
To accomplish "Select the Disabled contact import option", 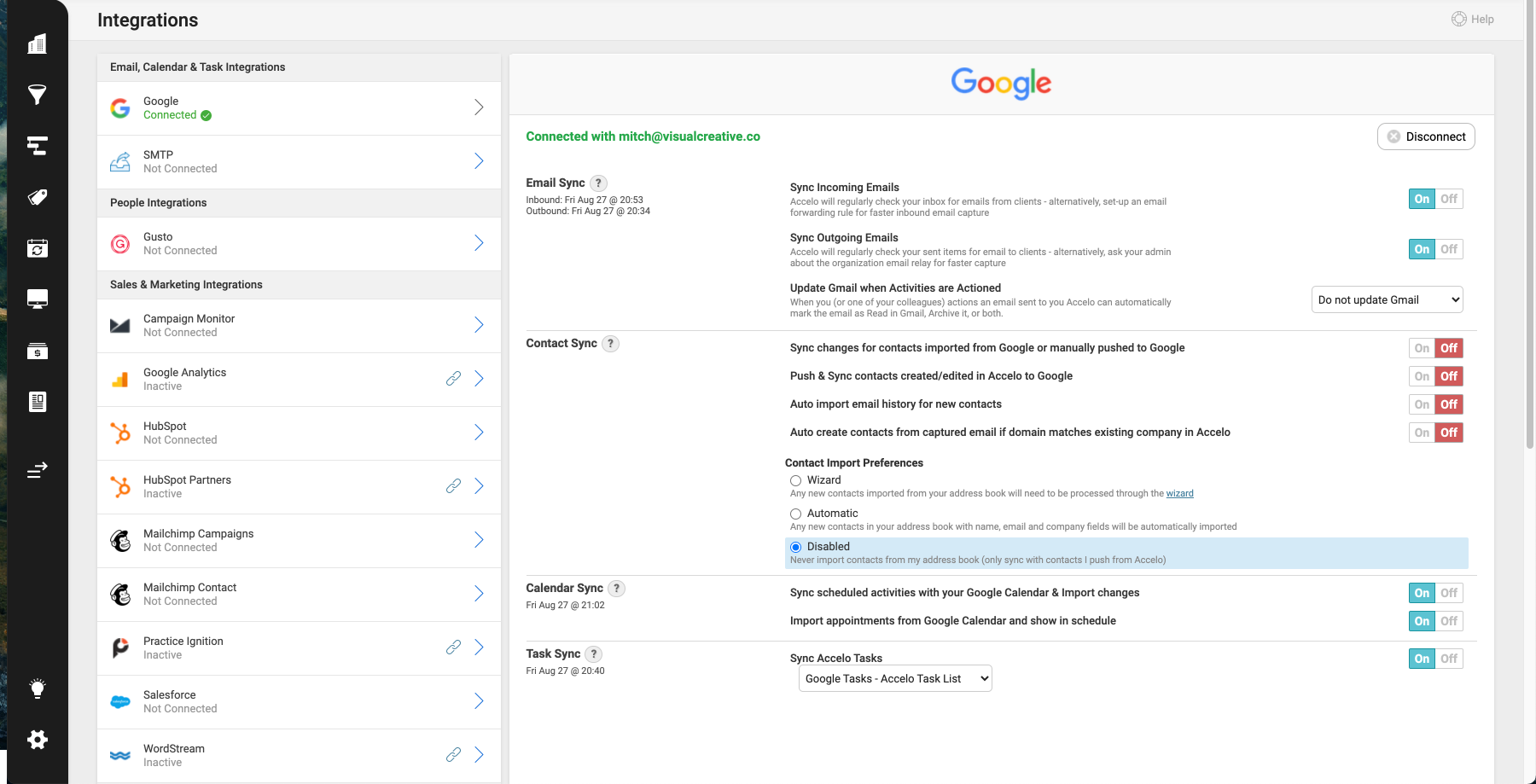I will [795, 547].
